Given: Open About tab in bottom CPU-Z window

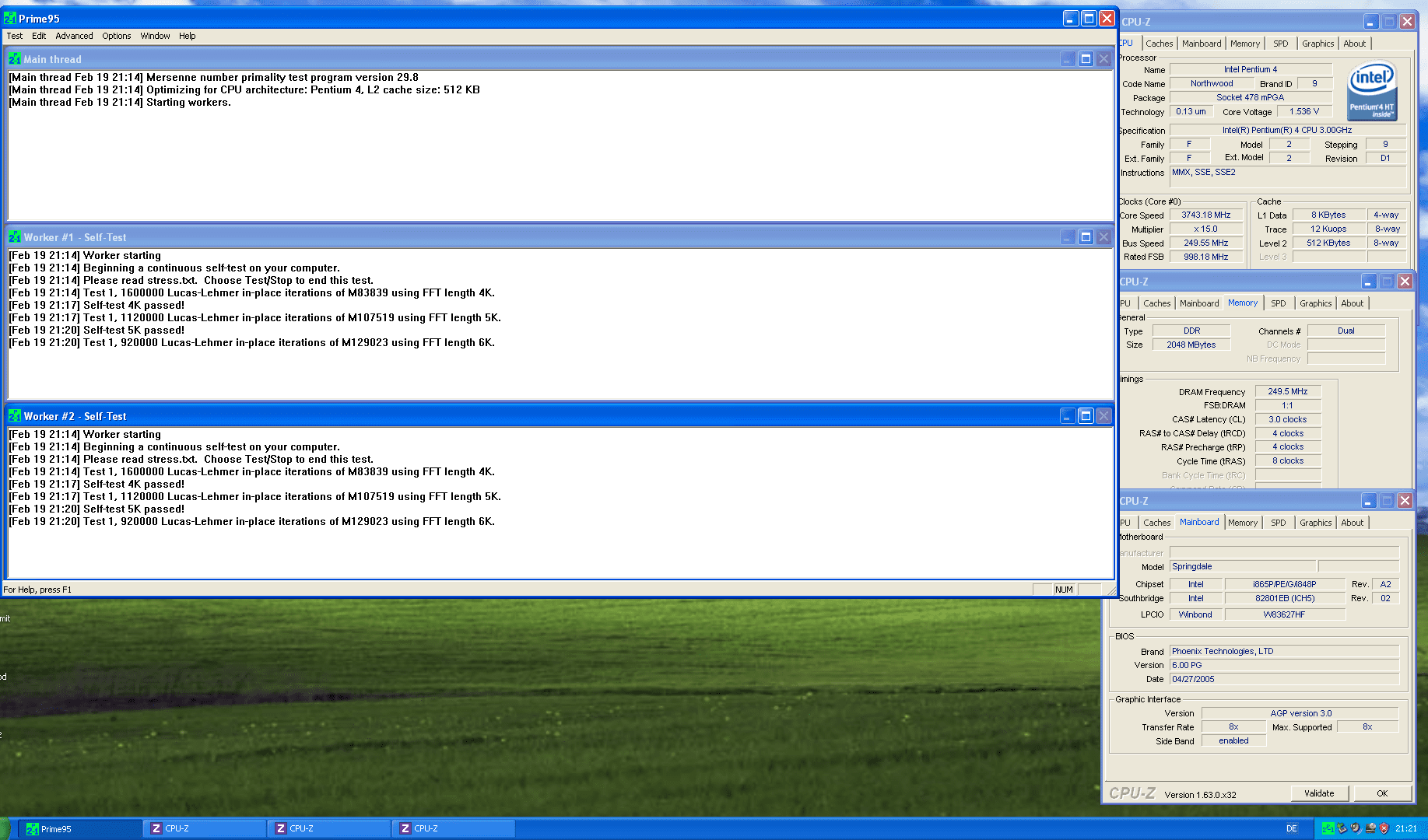Looking at the screenshot, I should coord(1353,523).
